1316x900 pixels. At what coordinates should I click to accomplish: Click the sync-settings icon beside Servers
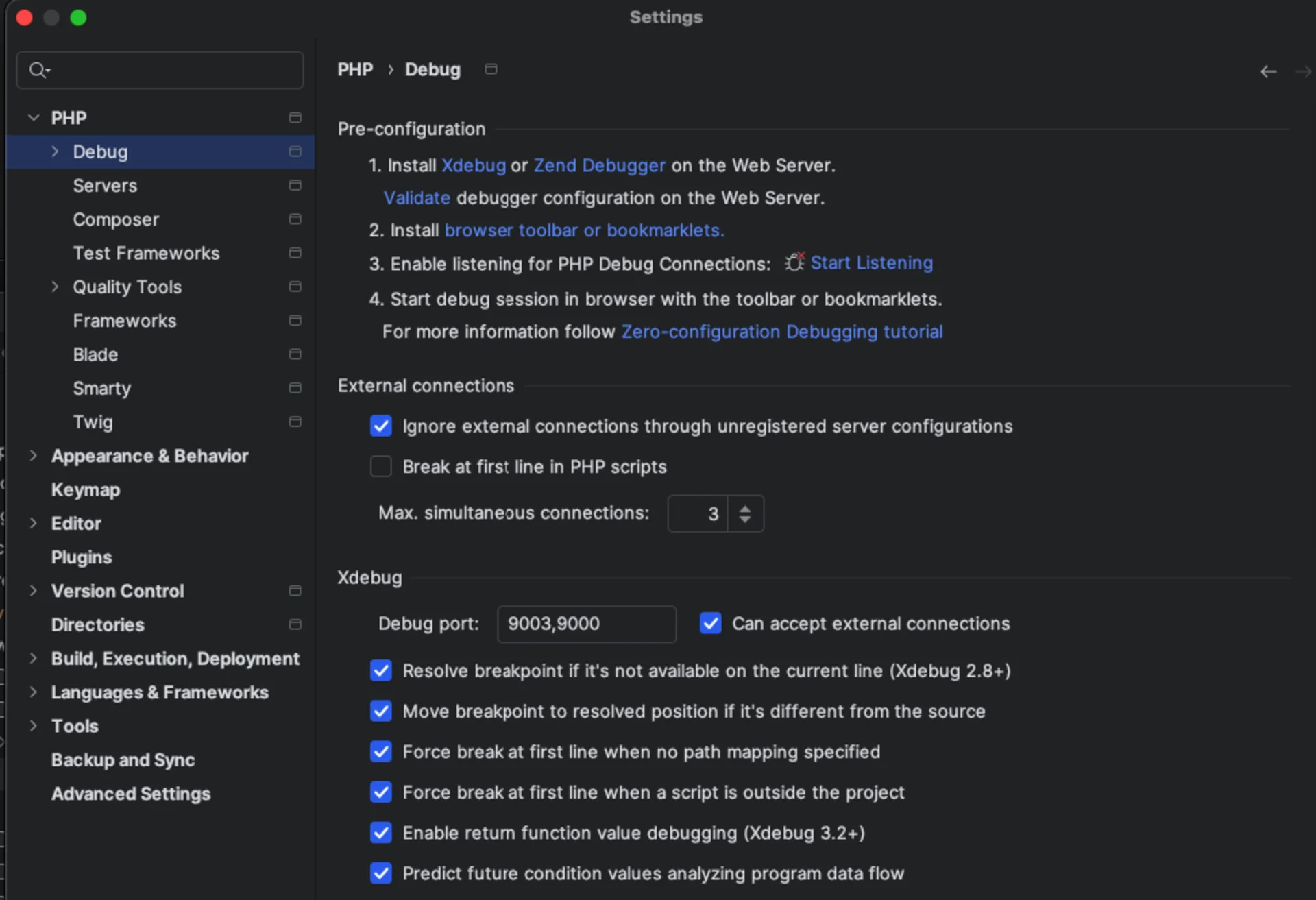click(294, 185)
